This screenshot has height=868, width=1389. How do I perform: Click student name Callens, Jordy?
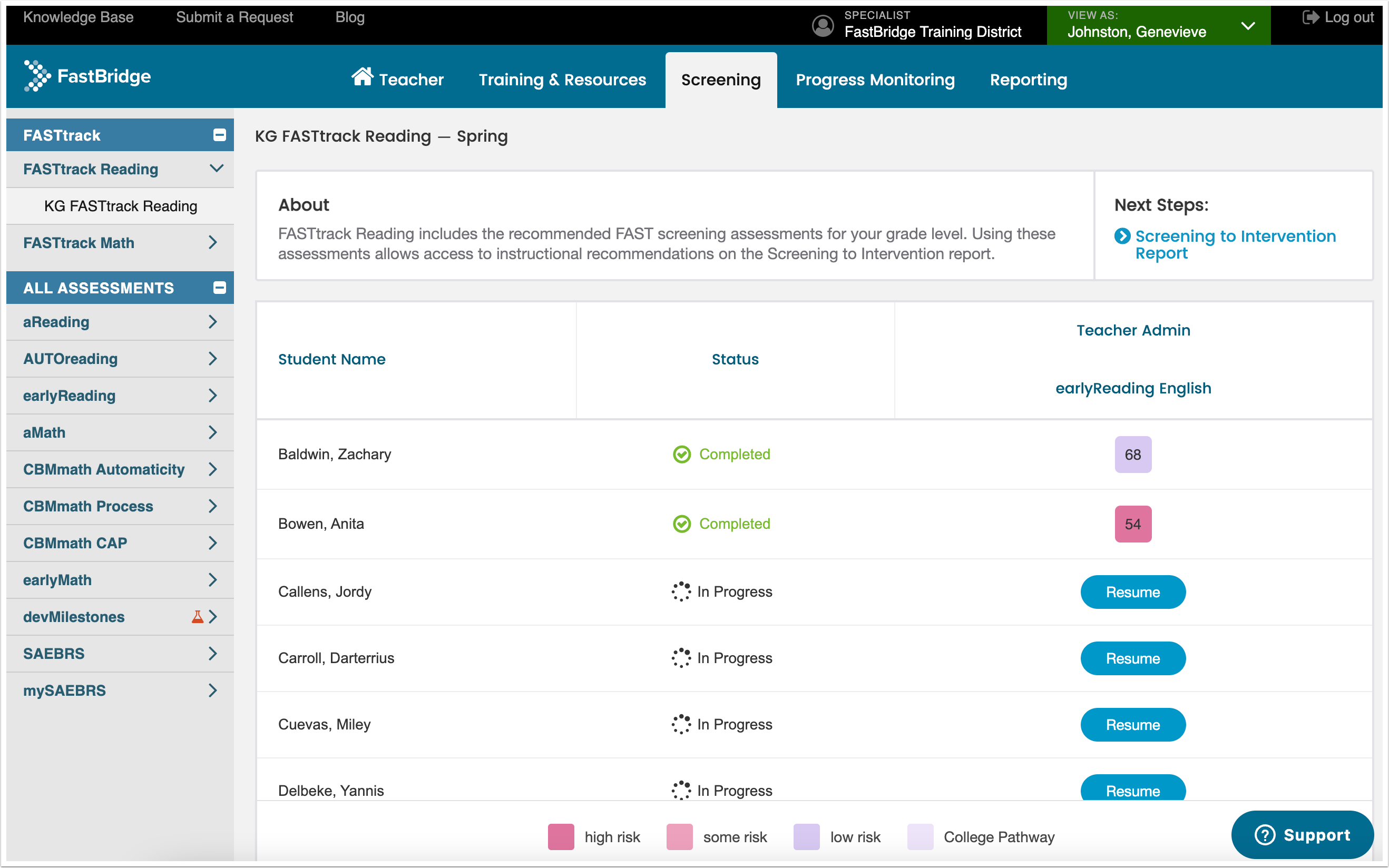click(325, 592)
